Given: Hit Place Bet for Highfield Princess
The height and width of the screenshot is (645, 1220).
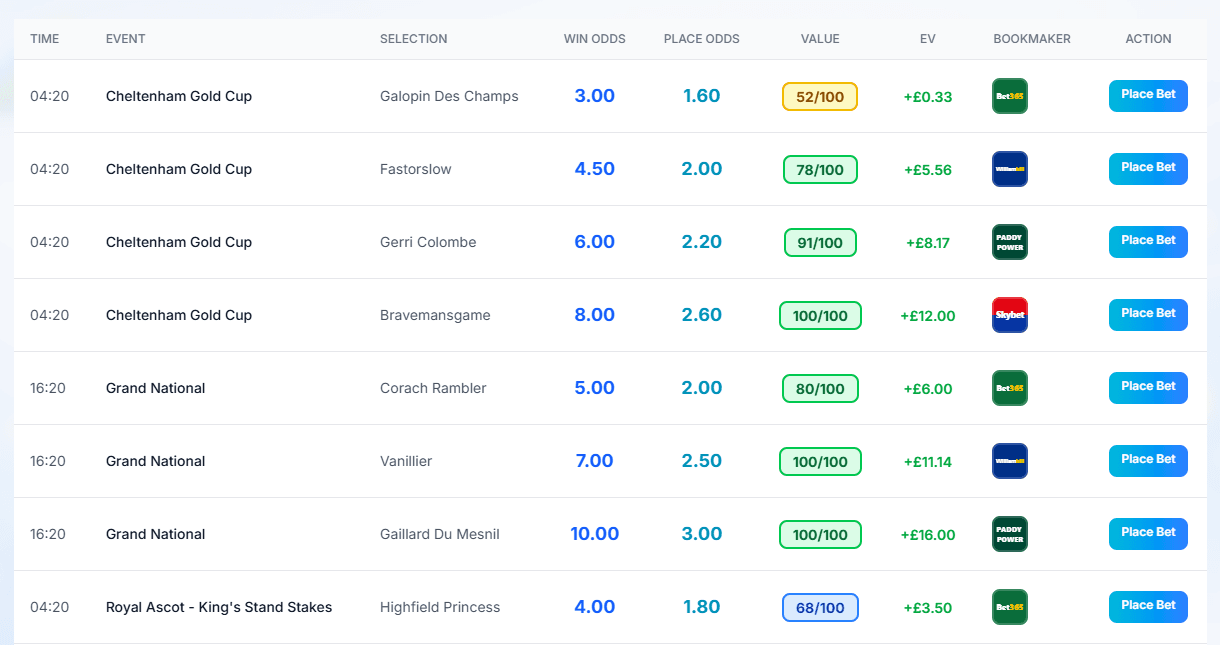Looking at the screenshot, I should point(1148,607).
